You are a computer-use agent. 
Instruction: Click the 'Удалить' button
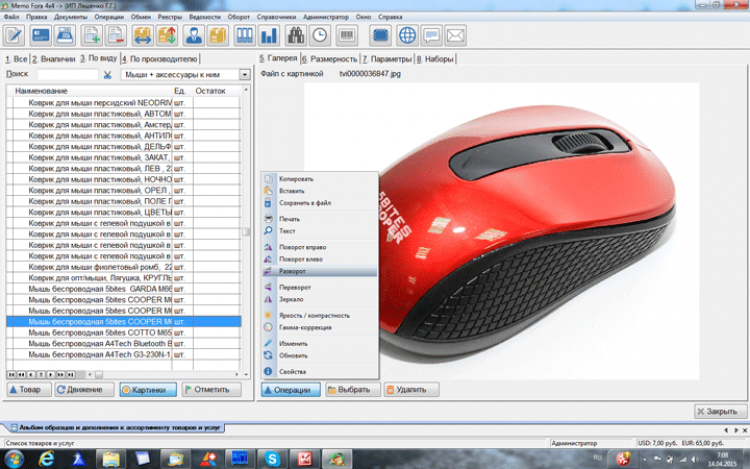(412, 390)
